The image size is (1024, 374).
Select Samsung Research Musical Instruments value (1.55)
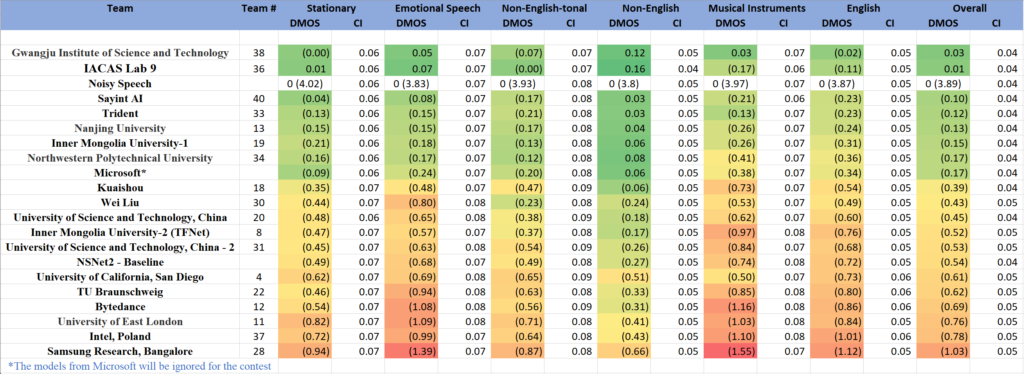tap(730, 352)
